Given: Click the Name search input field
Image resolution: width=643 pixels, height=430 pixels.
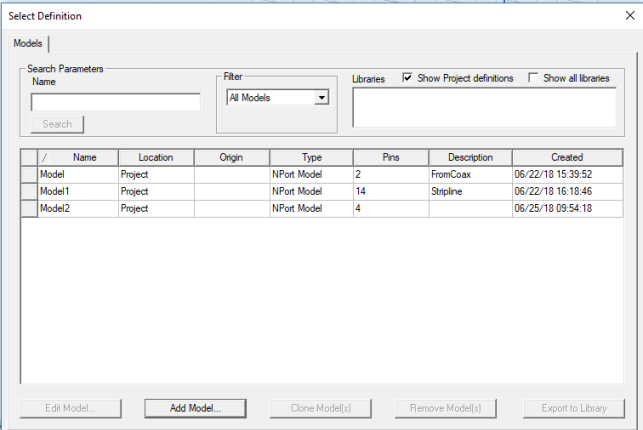Looking at the screenshot, I should [x=115, y=102].
